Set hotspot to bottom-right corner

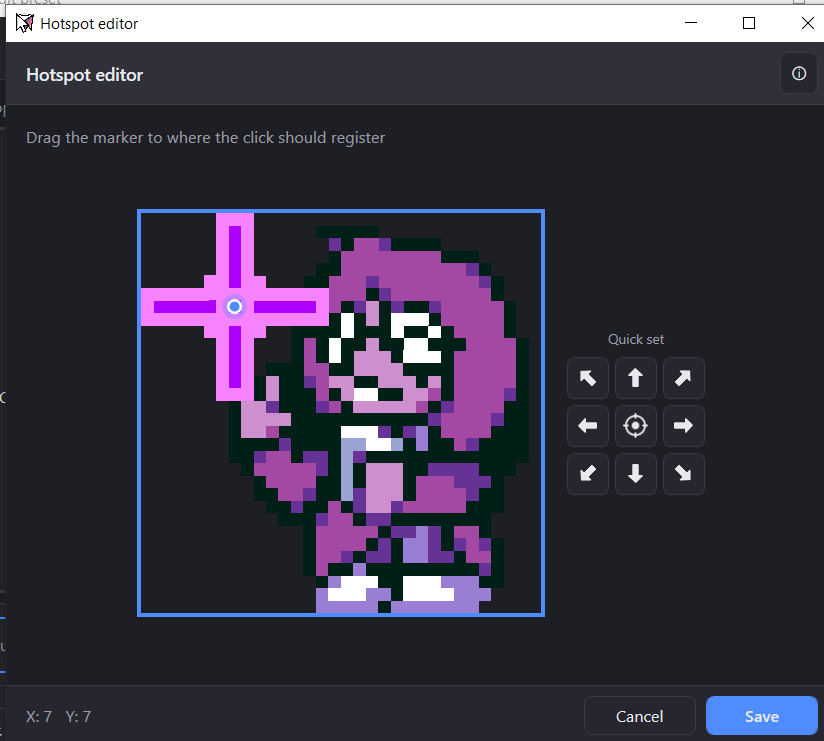point(683,474)
